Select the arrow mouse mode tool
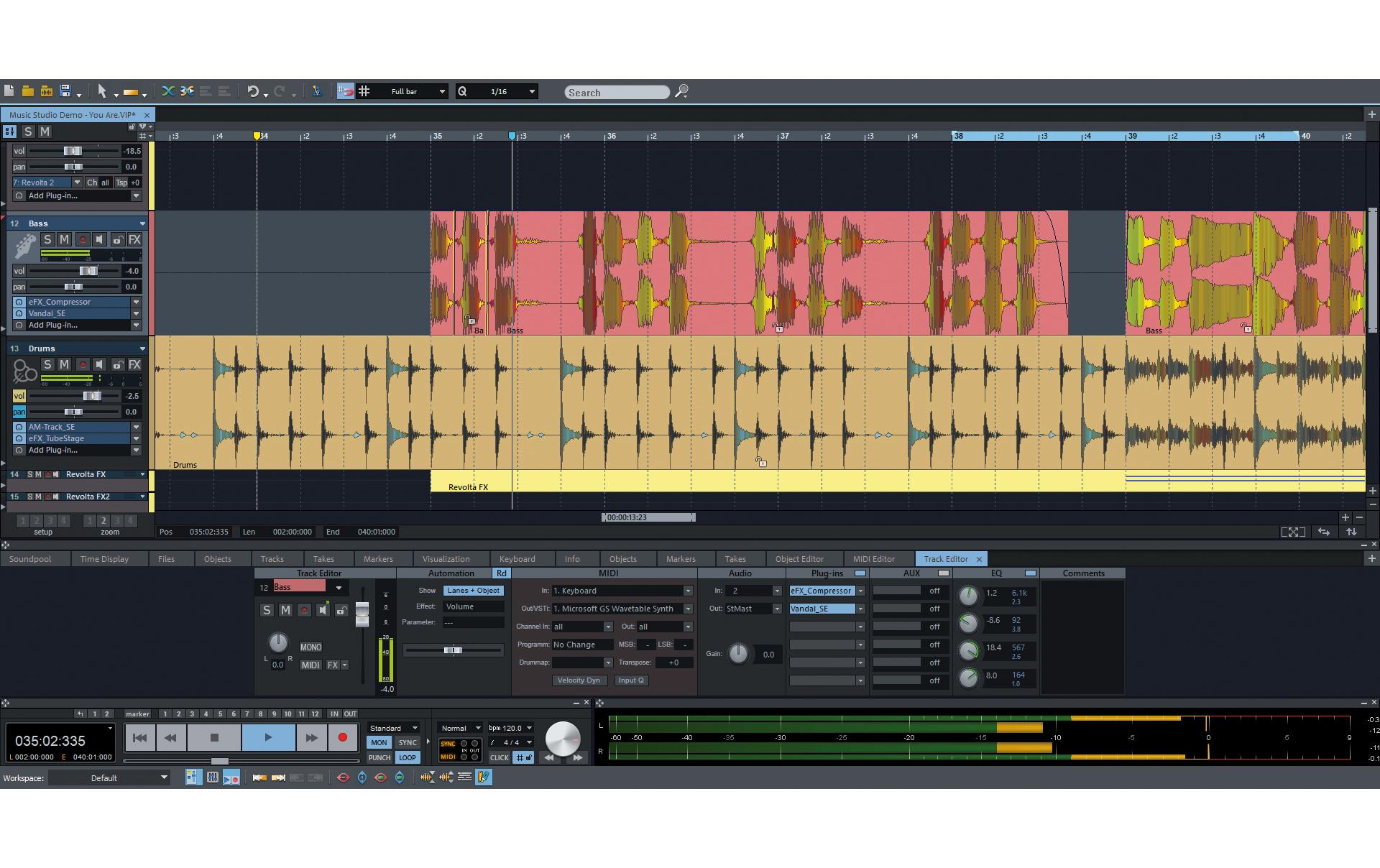Screen dimensions: 1380x868 tap(102, 91)
